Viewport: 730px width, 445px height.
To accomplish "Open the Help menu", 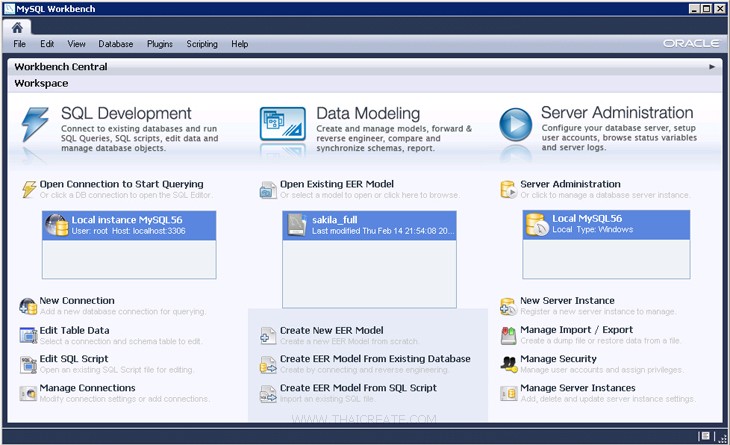I will point(239,44).
